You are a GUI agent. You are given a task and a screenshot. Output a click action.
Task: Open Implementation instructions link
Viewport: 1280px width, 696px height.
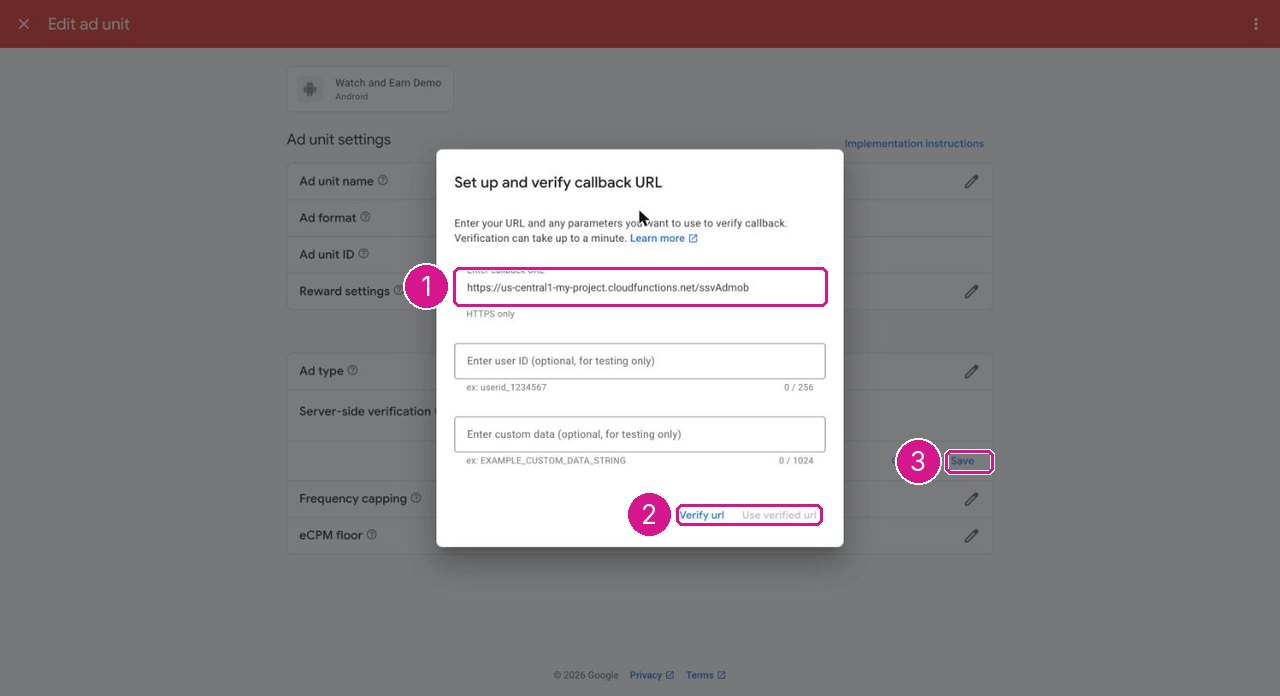click(914, 144)
